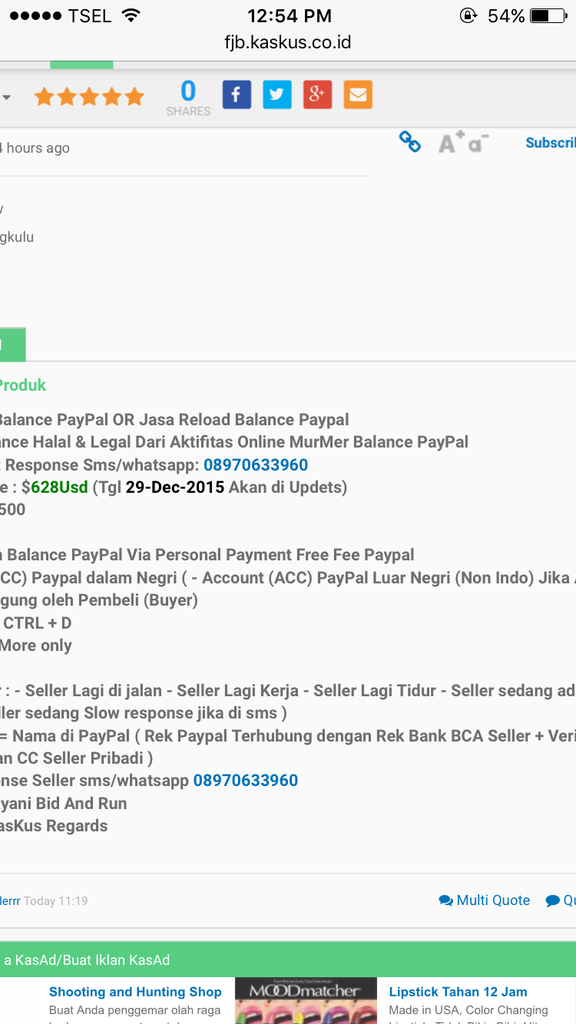Screen dimensions: 576x1024
Task: Click Multi Quote button
Action: pyautogui.click(x=484, y=901)
